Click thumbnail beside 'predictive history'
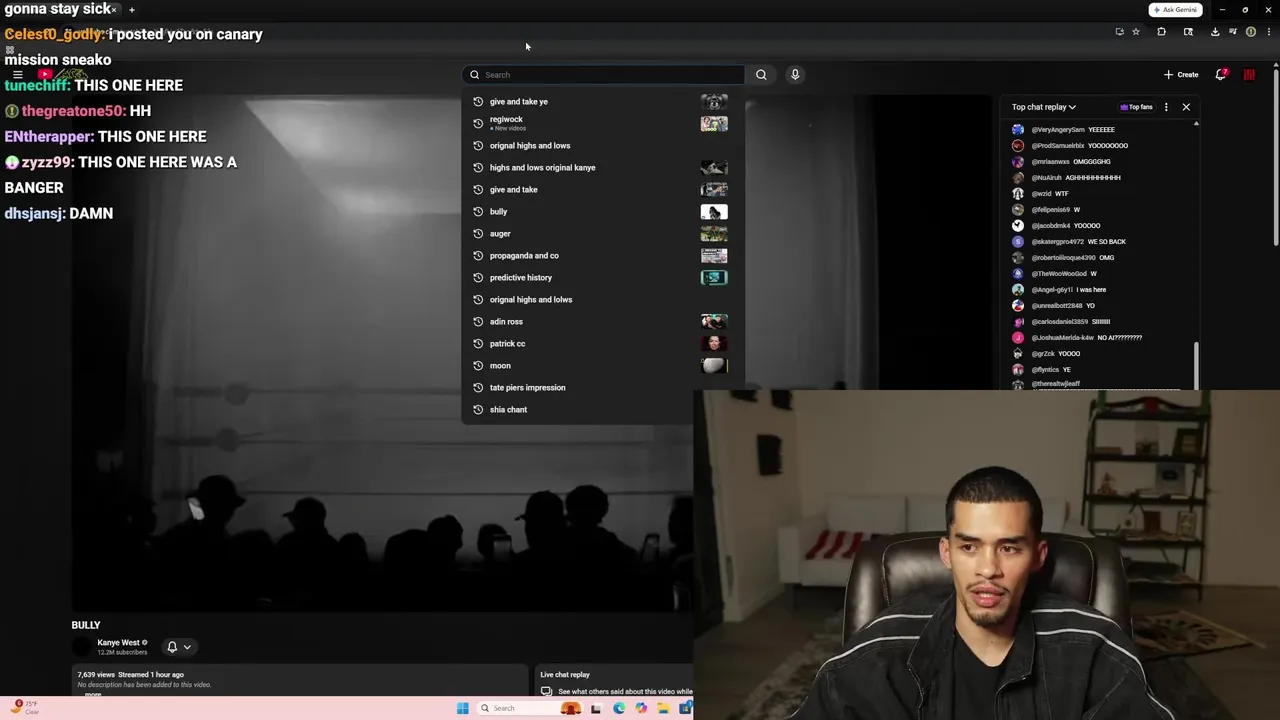 714,277
